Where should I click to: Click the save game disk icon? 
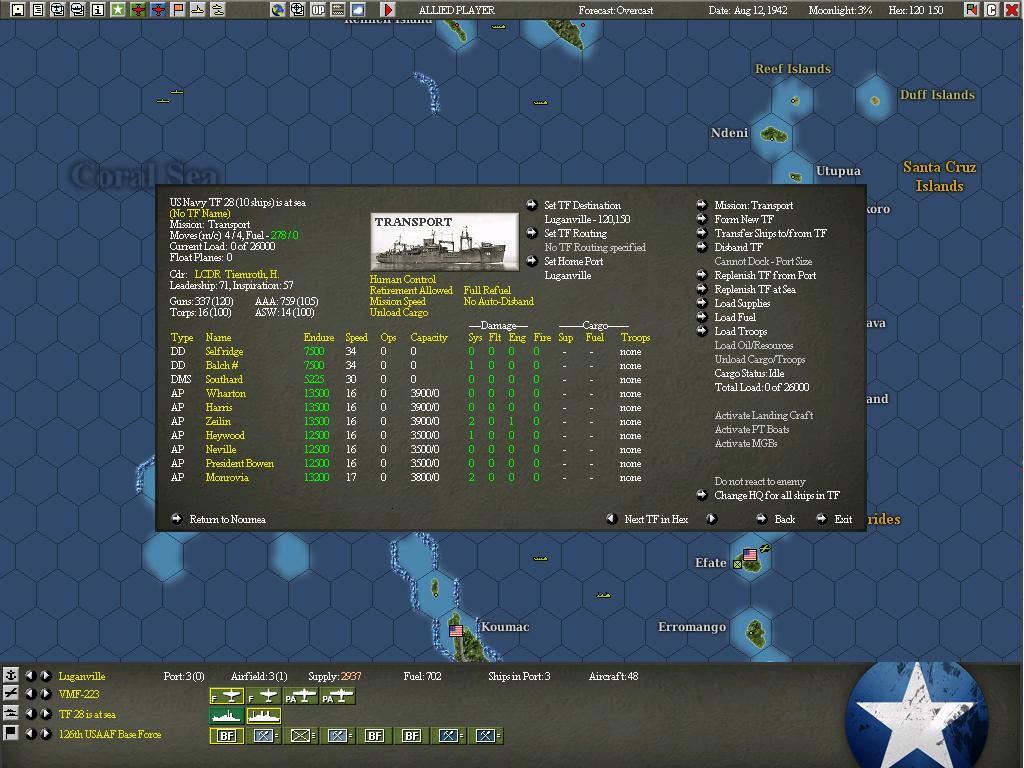(18, 10)
